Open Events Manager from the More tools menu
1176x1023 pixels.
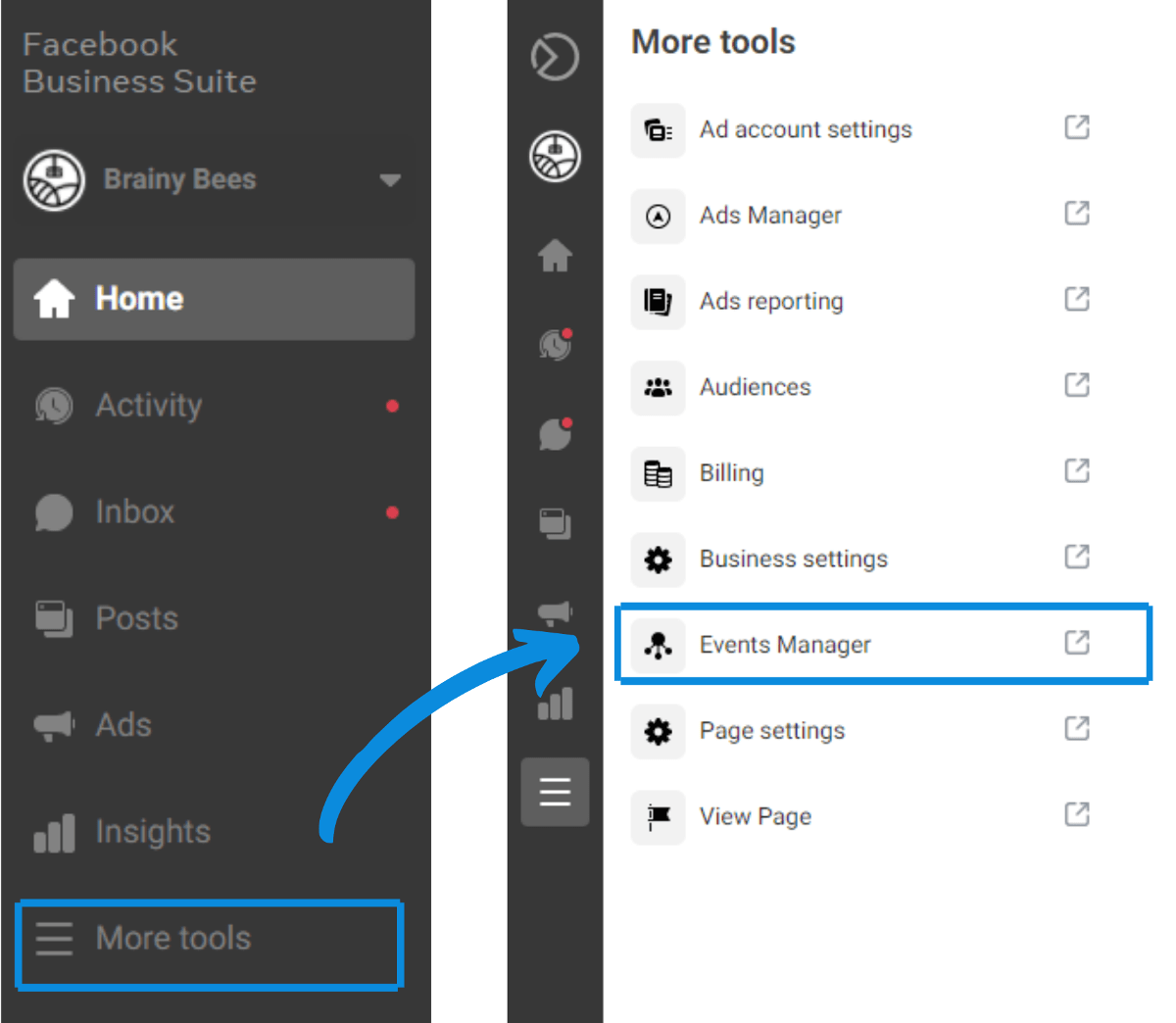(x=784, y=645)
